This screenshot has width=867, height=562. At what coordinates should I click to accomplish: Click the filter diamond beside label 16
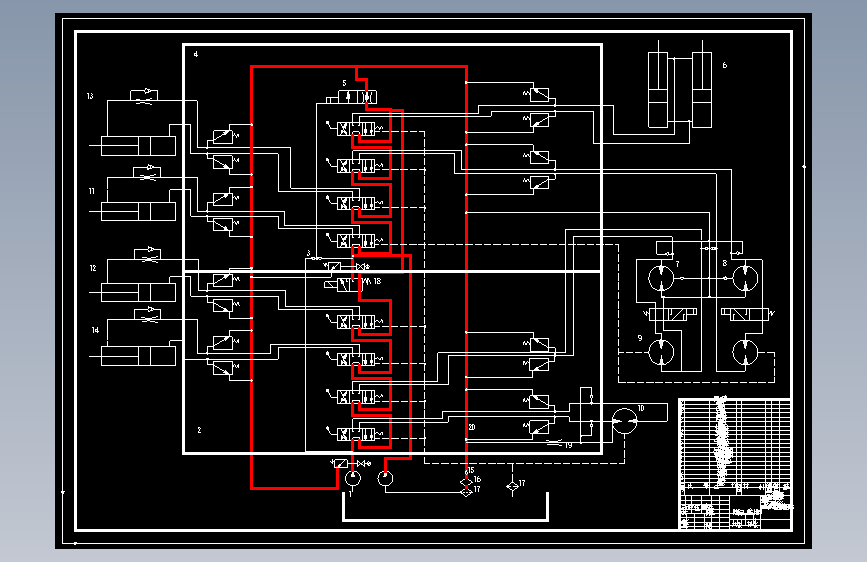coord(466,482)
